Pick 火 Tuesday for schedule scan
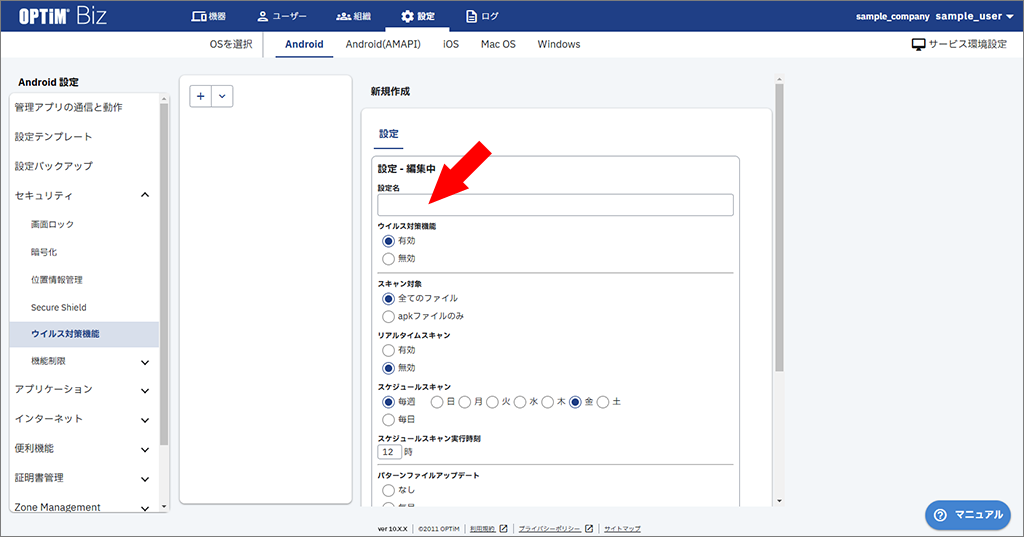The width and height of the screenshot is (1024, 537). click(x=492, y=402)
